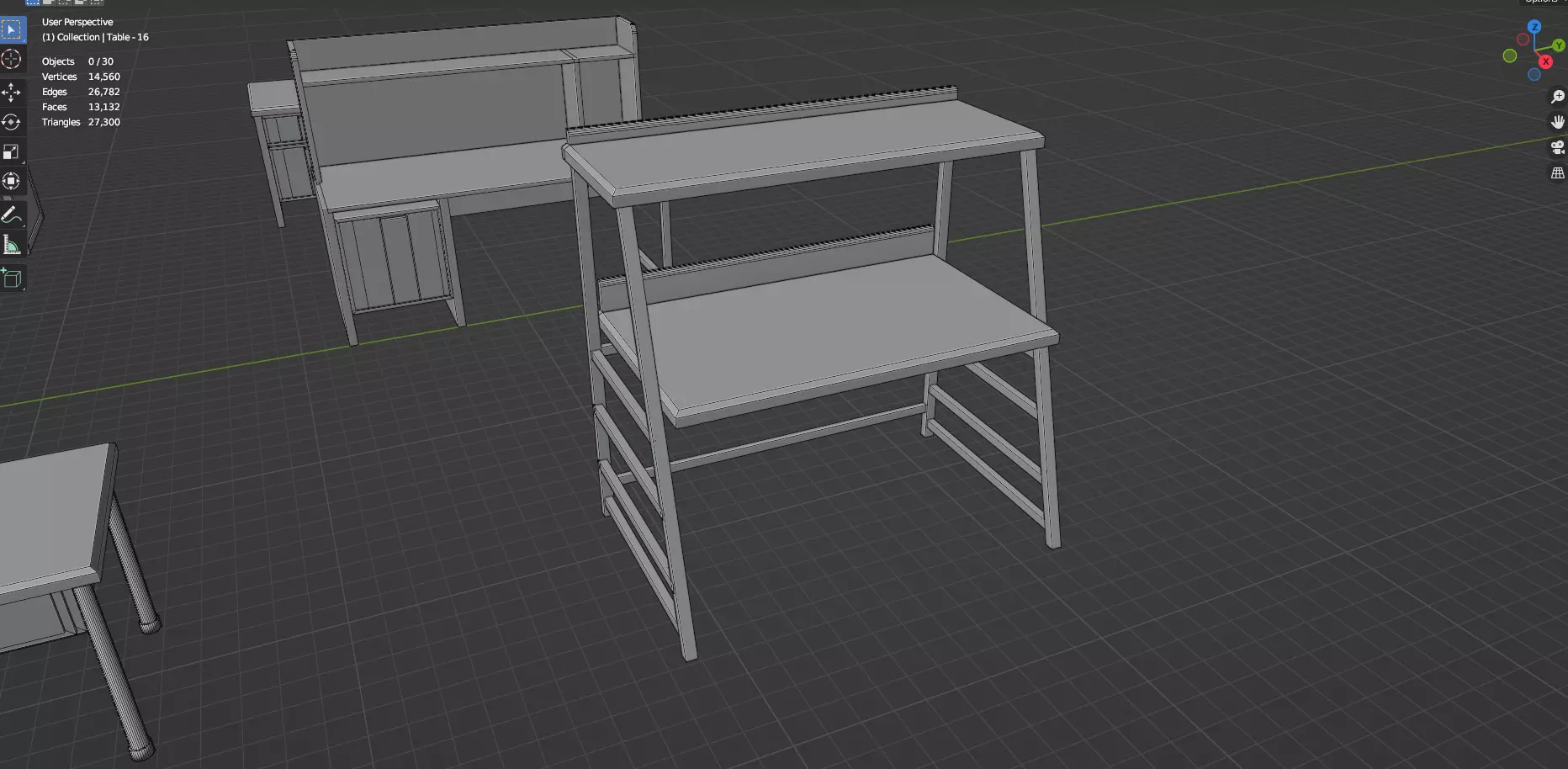Align view to the green Y axis
Viewport: 1568px width, 769px height.
tap(1558, 45)
